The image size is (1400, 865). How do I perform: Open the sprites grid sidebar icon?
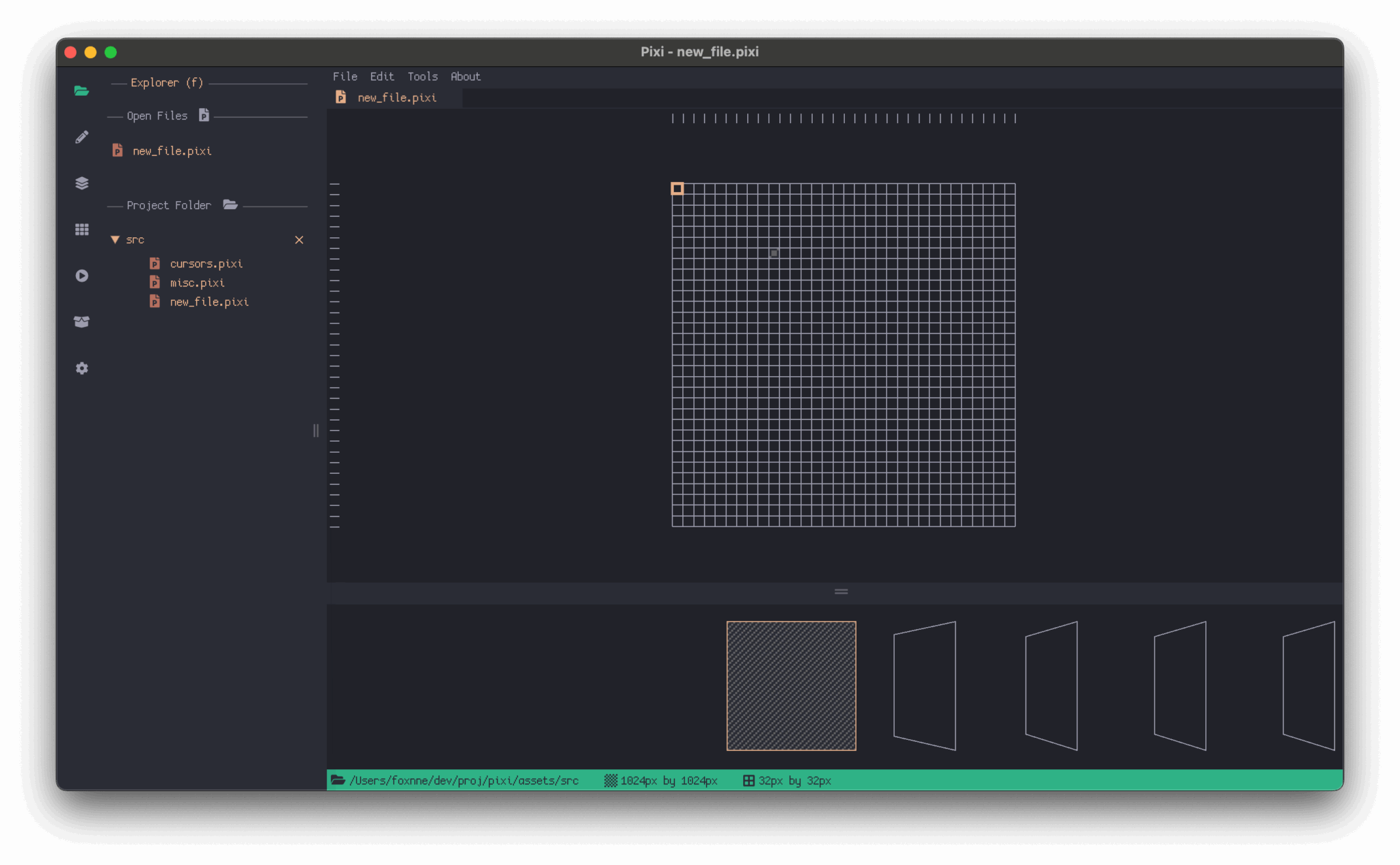(x=81, y=229)
